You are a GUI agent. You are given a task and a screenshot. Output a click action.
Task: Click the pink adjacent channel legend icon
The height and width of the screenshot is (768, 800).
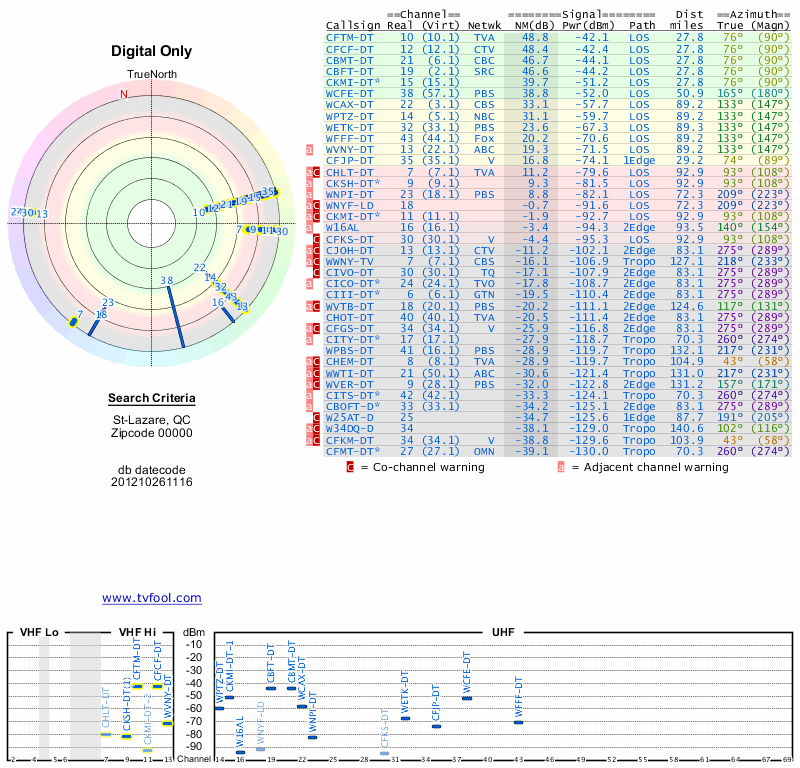pyautogui.click(x=562, y=466)
